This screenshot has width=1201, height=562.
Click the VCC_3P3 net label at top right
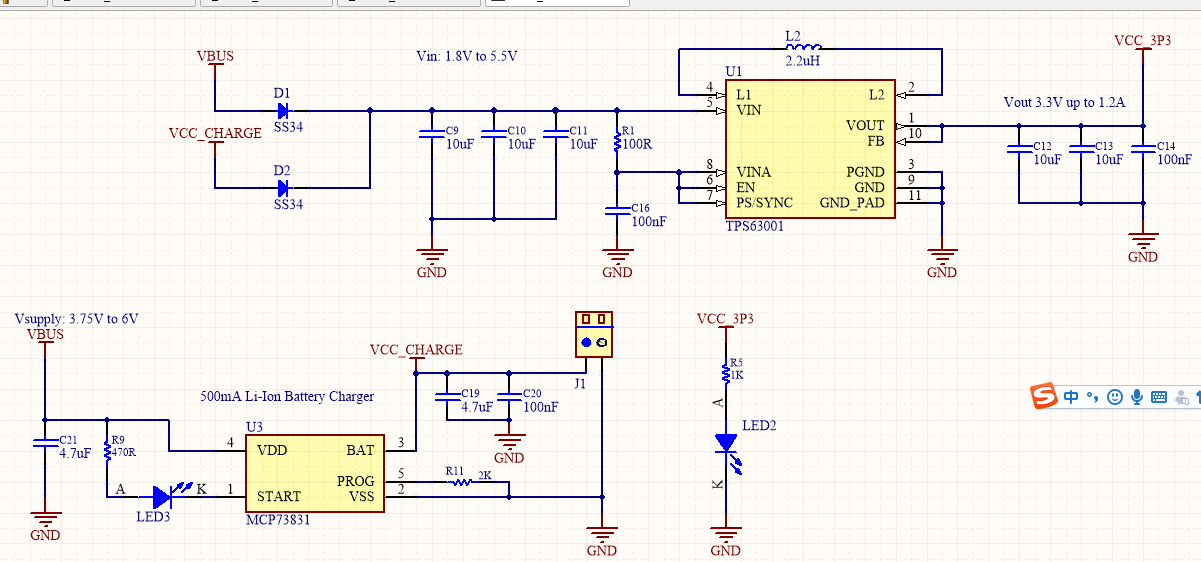1143,41
